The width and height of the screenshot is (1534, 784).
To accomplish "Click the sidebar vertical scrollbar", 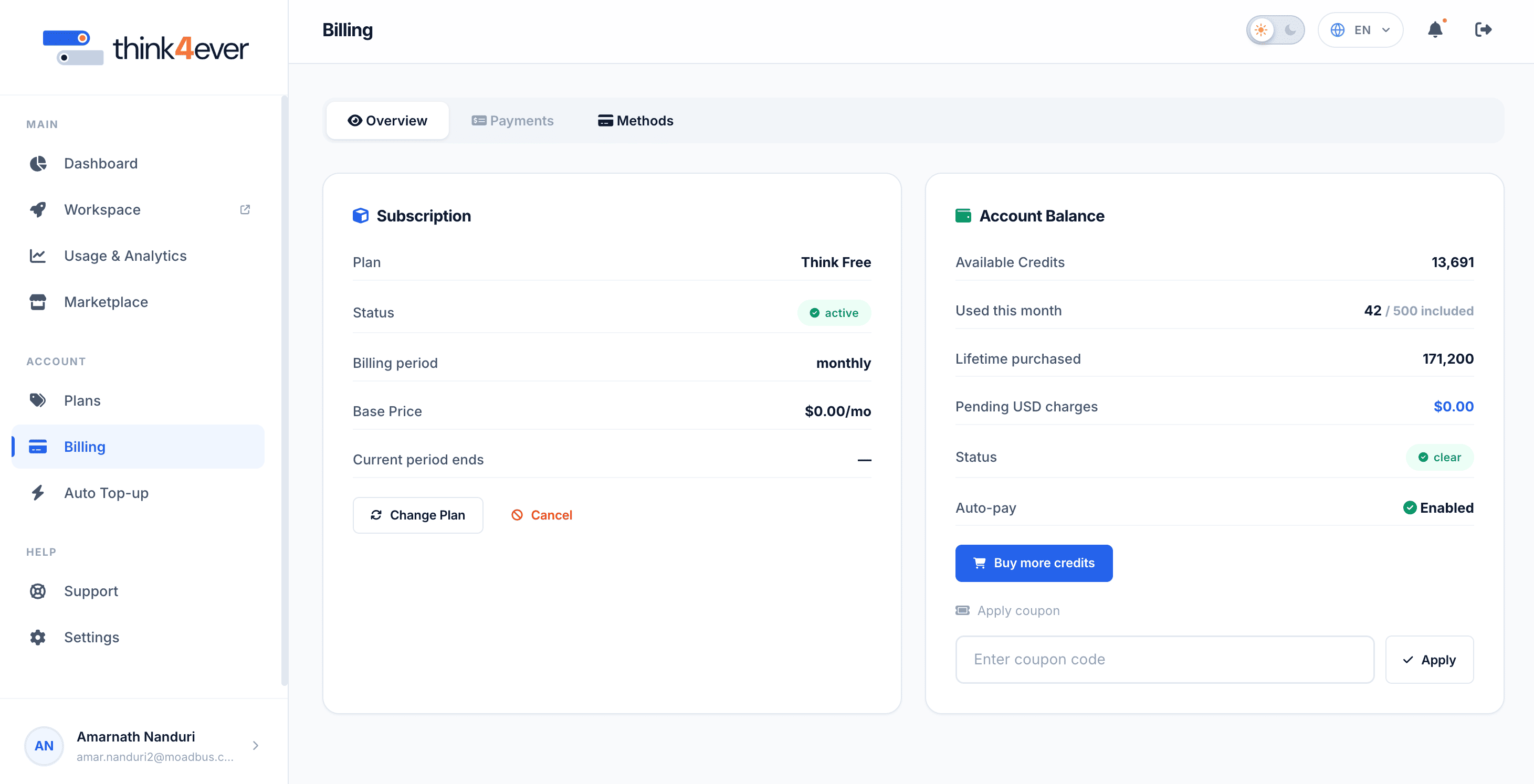I will pos(284,391).
